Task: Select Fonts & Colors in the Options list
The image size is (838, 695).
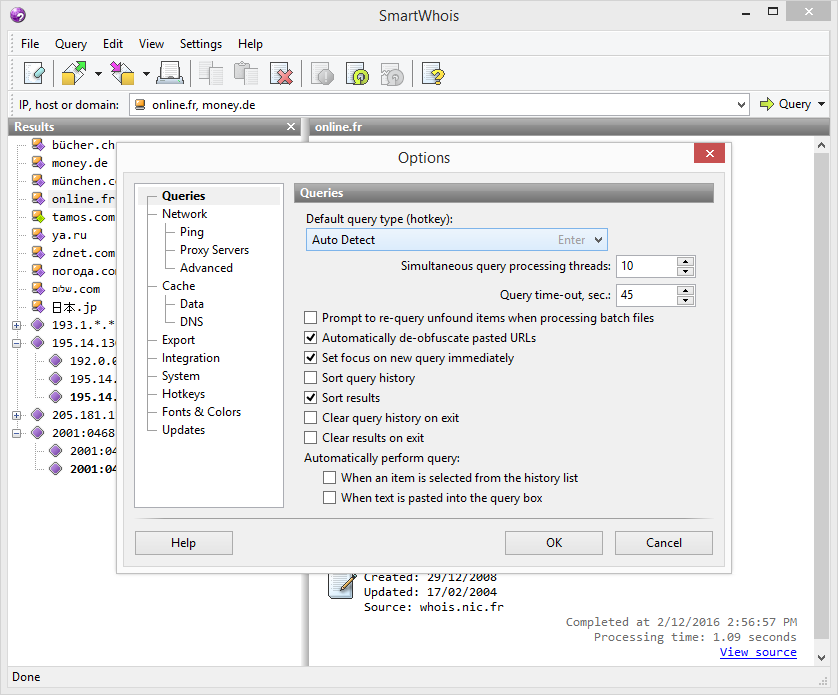Action: 201,411
